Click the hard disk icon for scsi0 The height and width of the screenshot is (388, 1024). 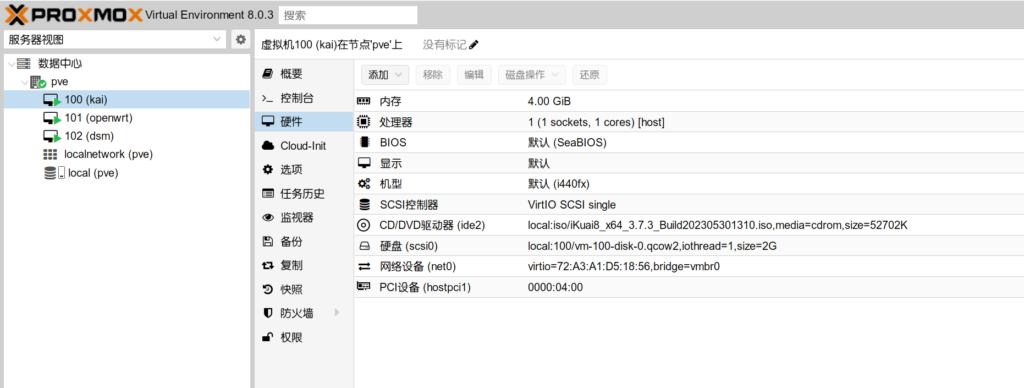[364, 246]
